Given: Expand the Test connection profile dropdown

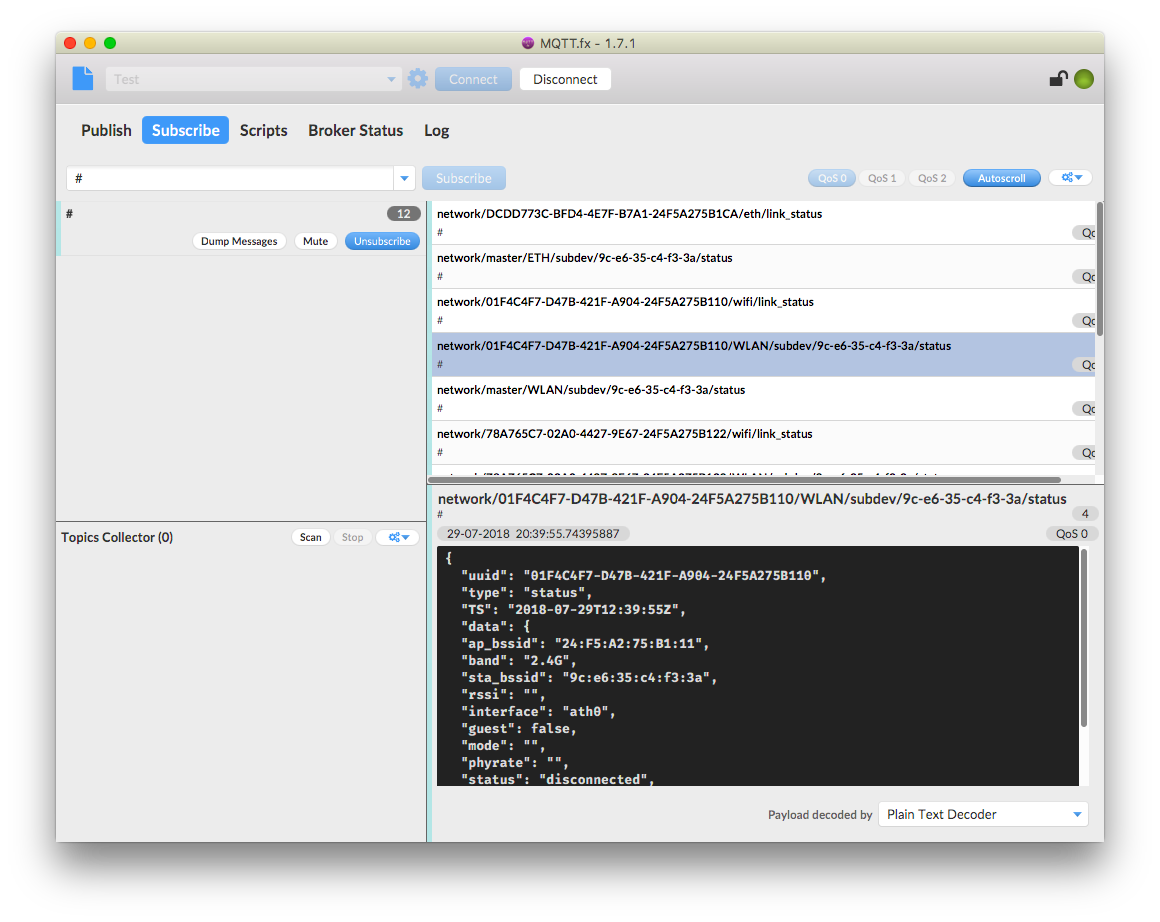Looking at the screenshot, I should tap(253, 79).
